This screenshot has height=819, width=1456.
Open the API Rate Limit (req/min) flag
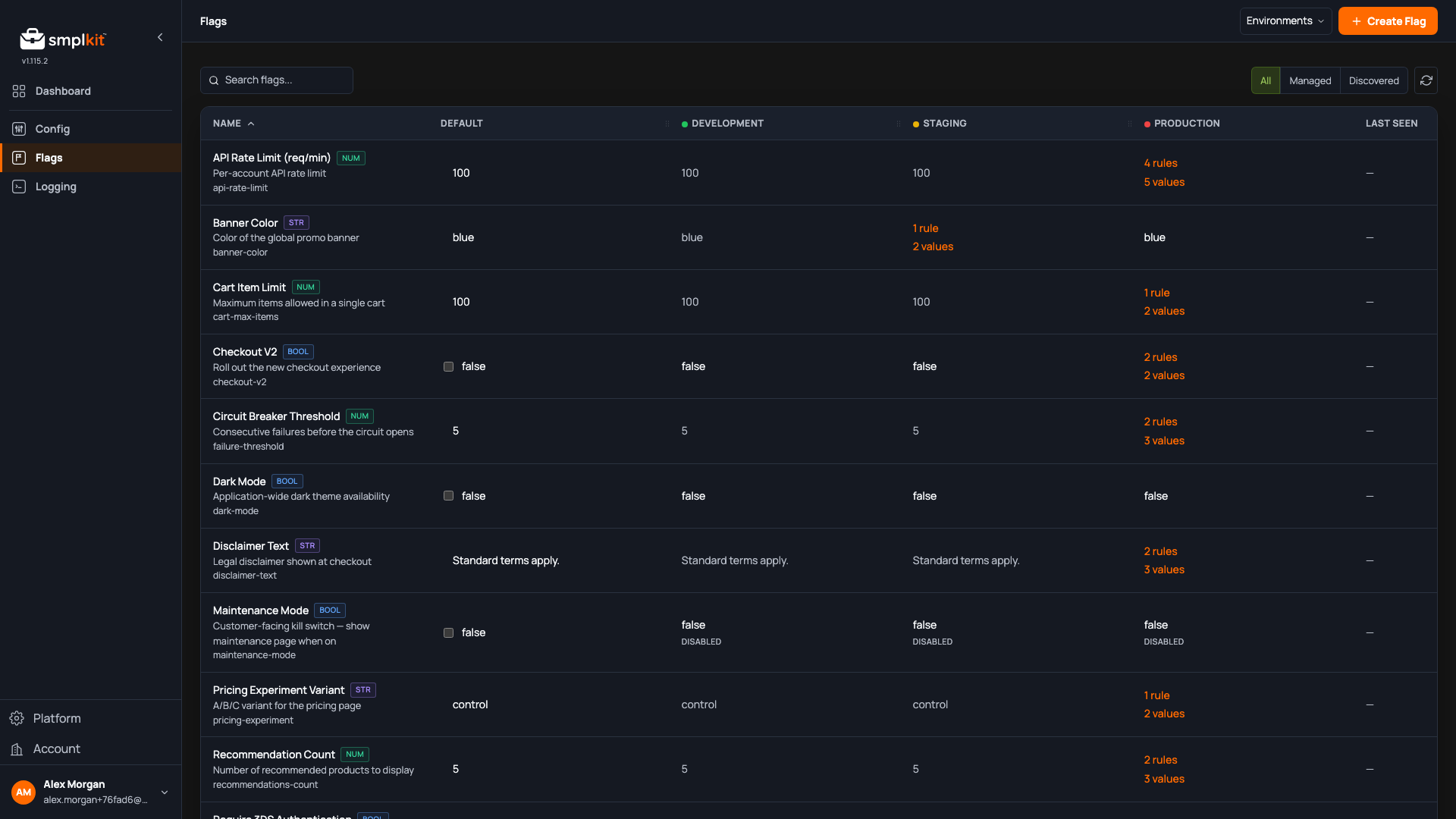pyautogui.click(x=271, y=158)
